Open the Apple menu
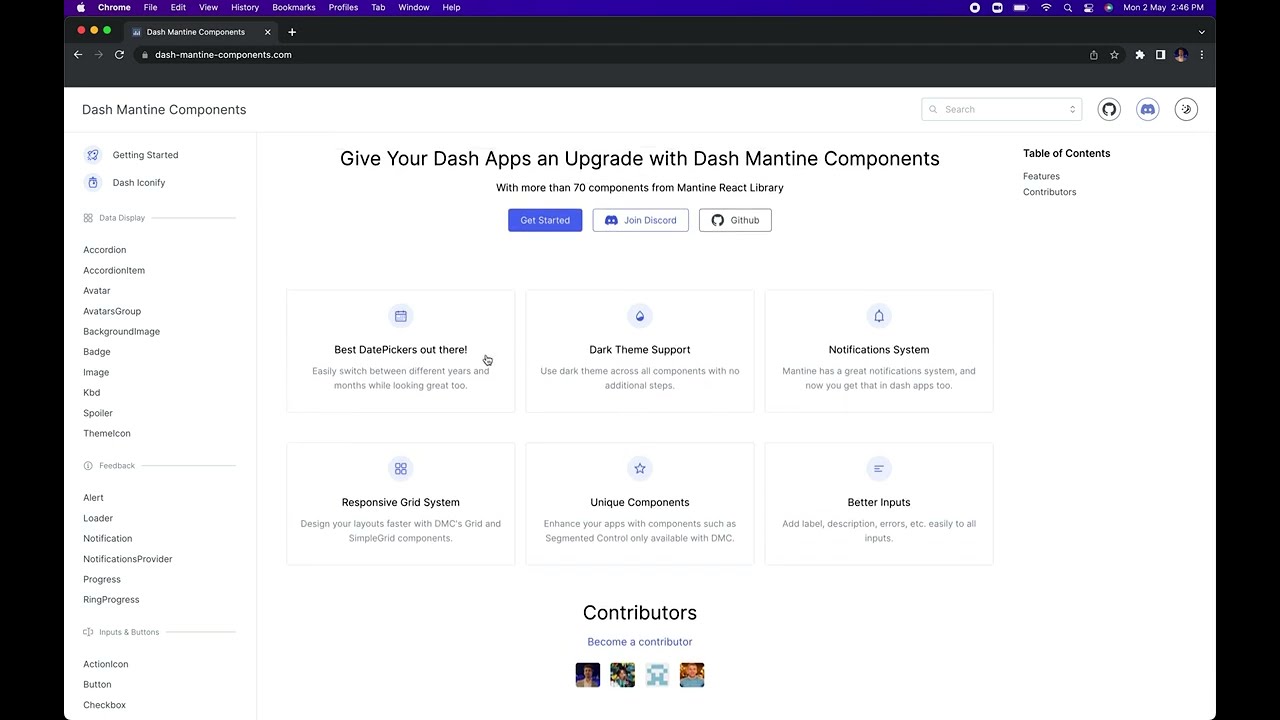This screenshot has width=1280, height=720. click(81, 7)
